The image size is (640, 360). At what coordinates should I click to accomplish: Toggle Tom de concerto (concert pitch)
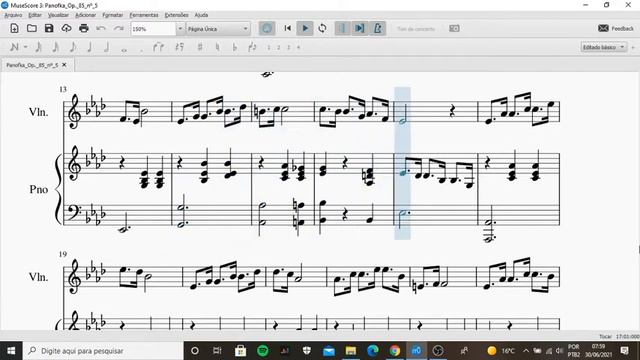pyautogui.click(x=416, y=29)
